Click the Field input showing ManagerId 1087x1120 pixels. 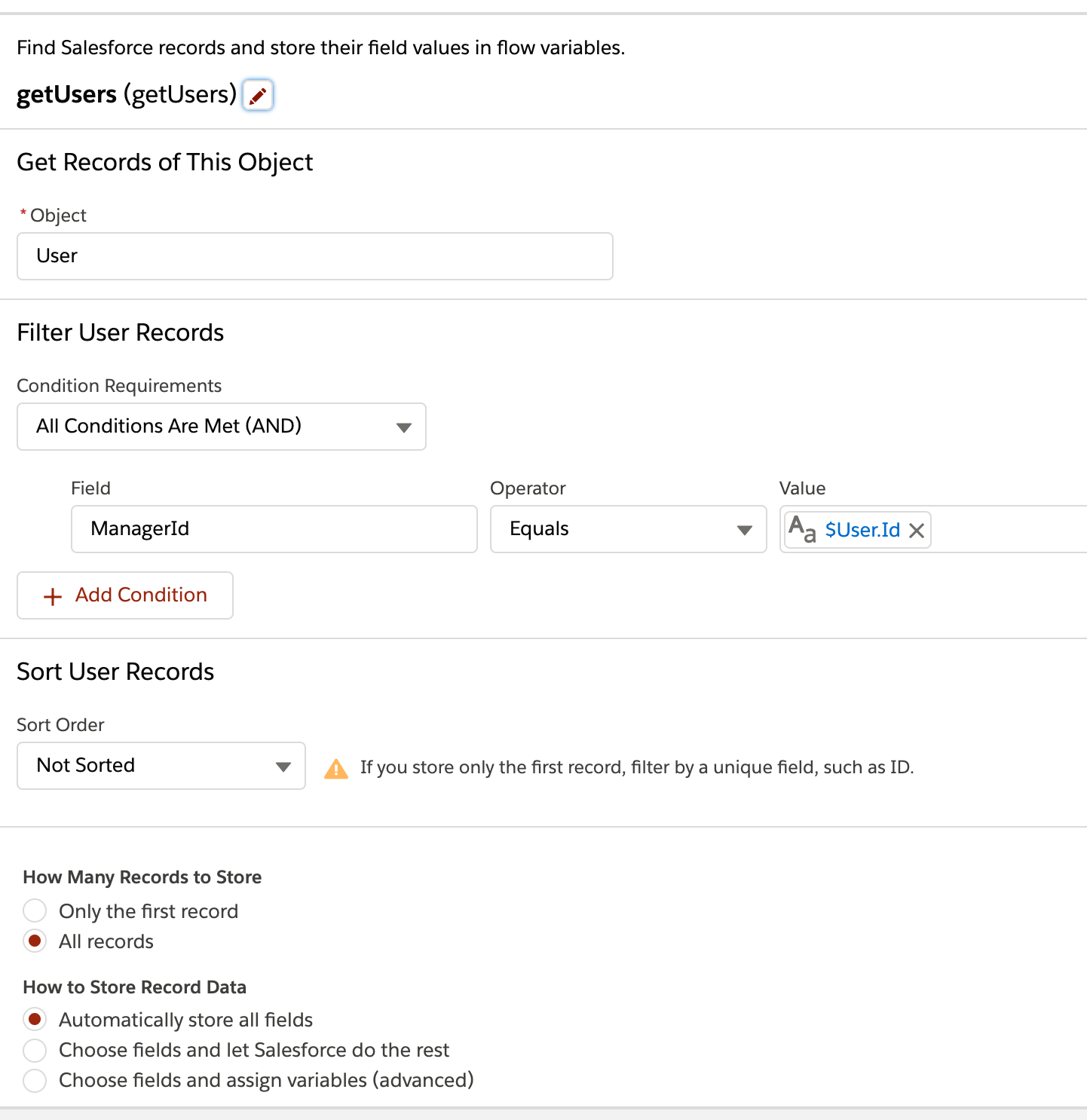(274, 529)
